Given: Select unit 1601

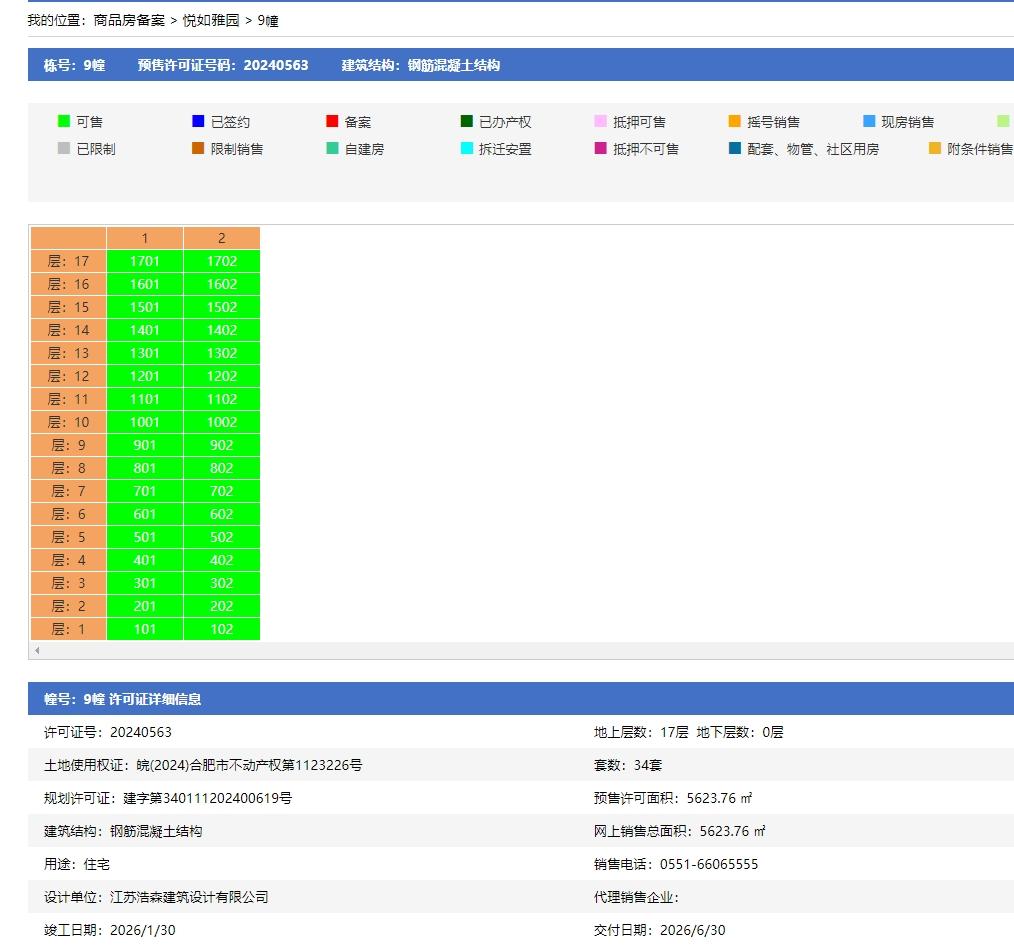Looking at the screenshot, I should coord(145,284).
